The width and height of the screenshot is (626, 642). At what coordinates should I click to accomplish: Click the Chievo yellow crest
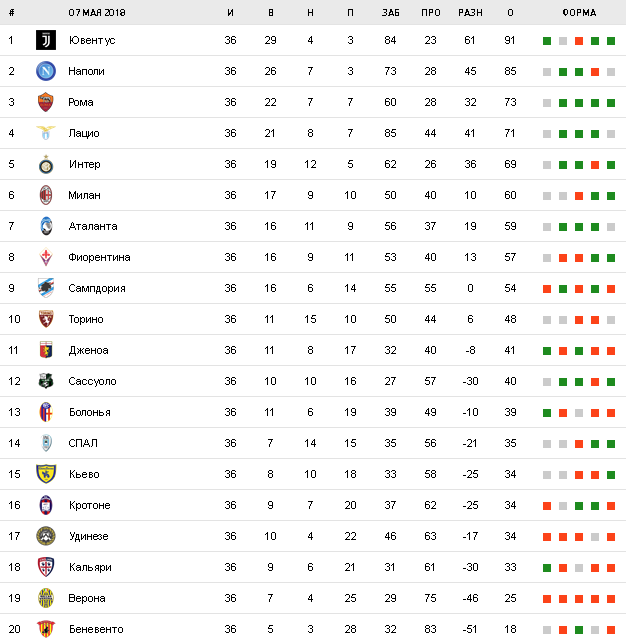(46, 474)
